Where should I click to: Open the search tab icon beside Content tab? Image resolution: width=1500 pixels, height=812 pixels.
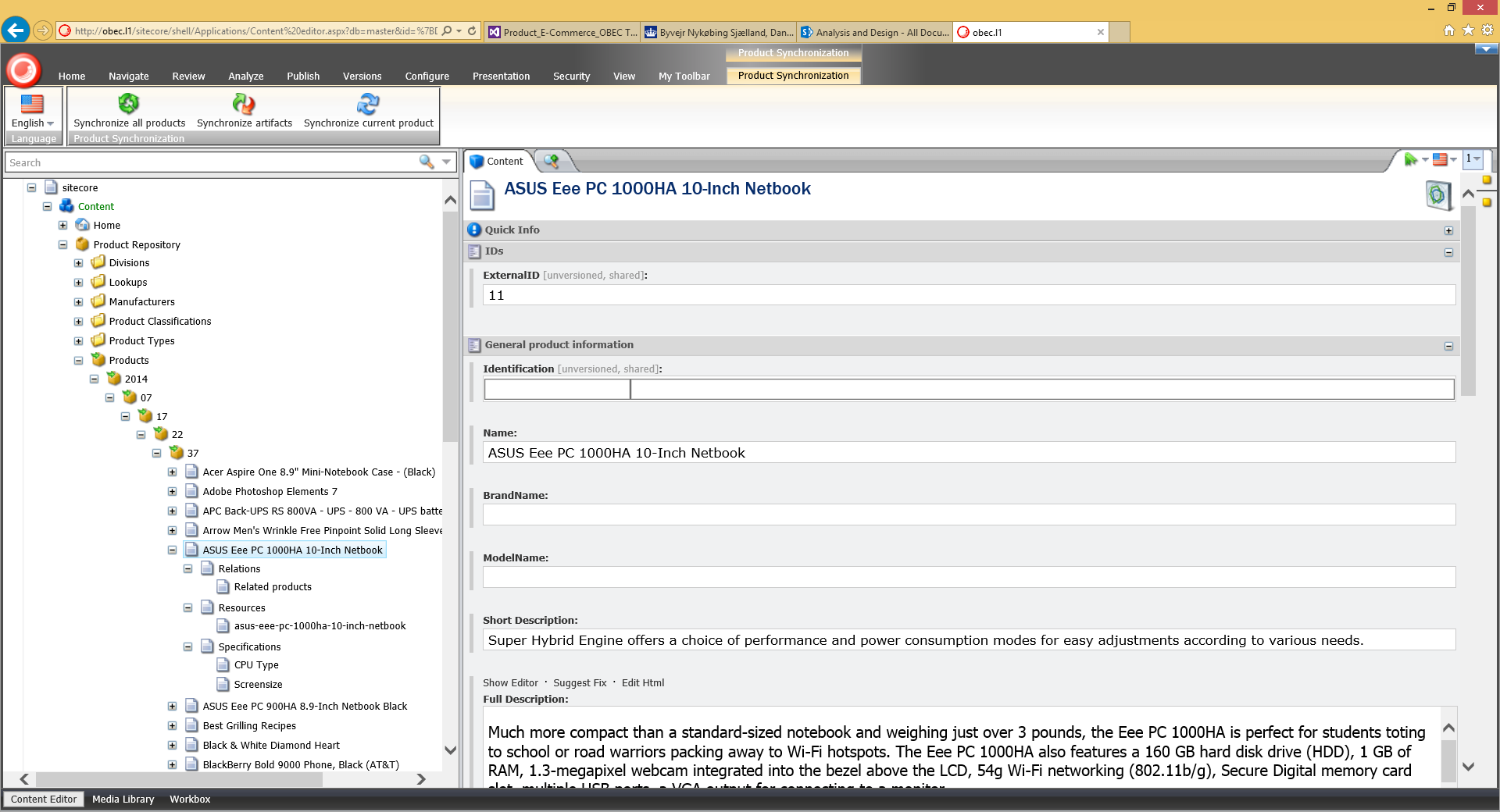(x=552, y=161)
